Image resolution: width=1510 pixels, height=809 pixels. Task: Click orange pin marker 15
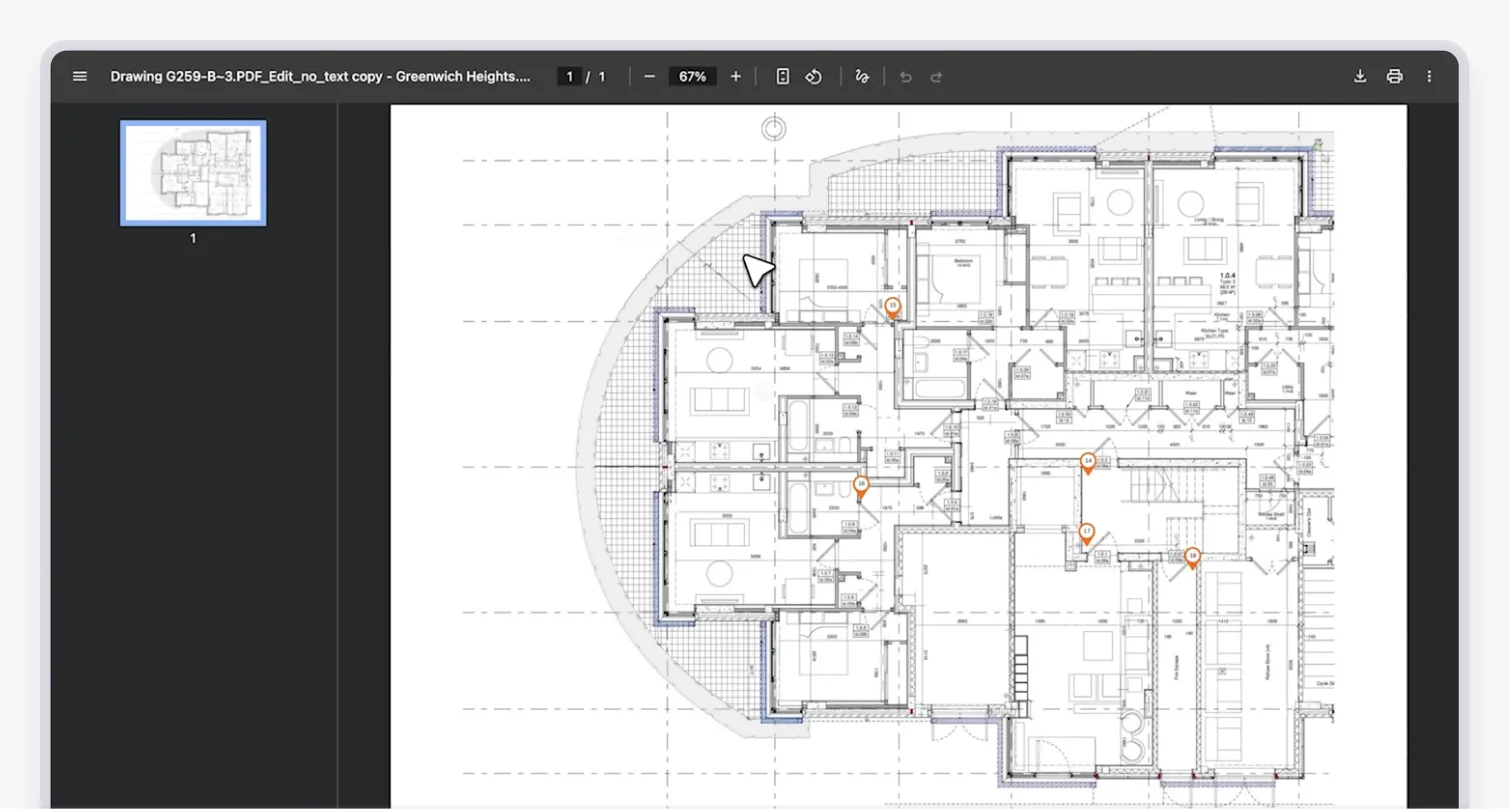(x=893, y=308)
